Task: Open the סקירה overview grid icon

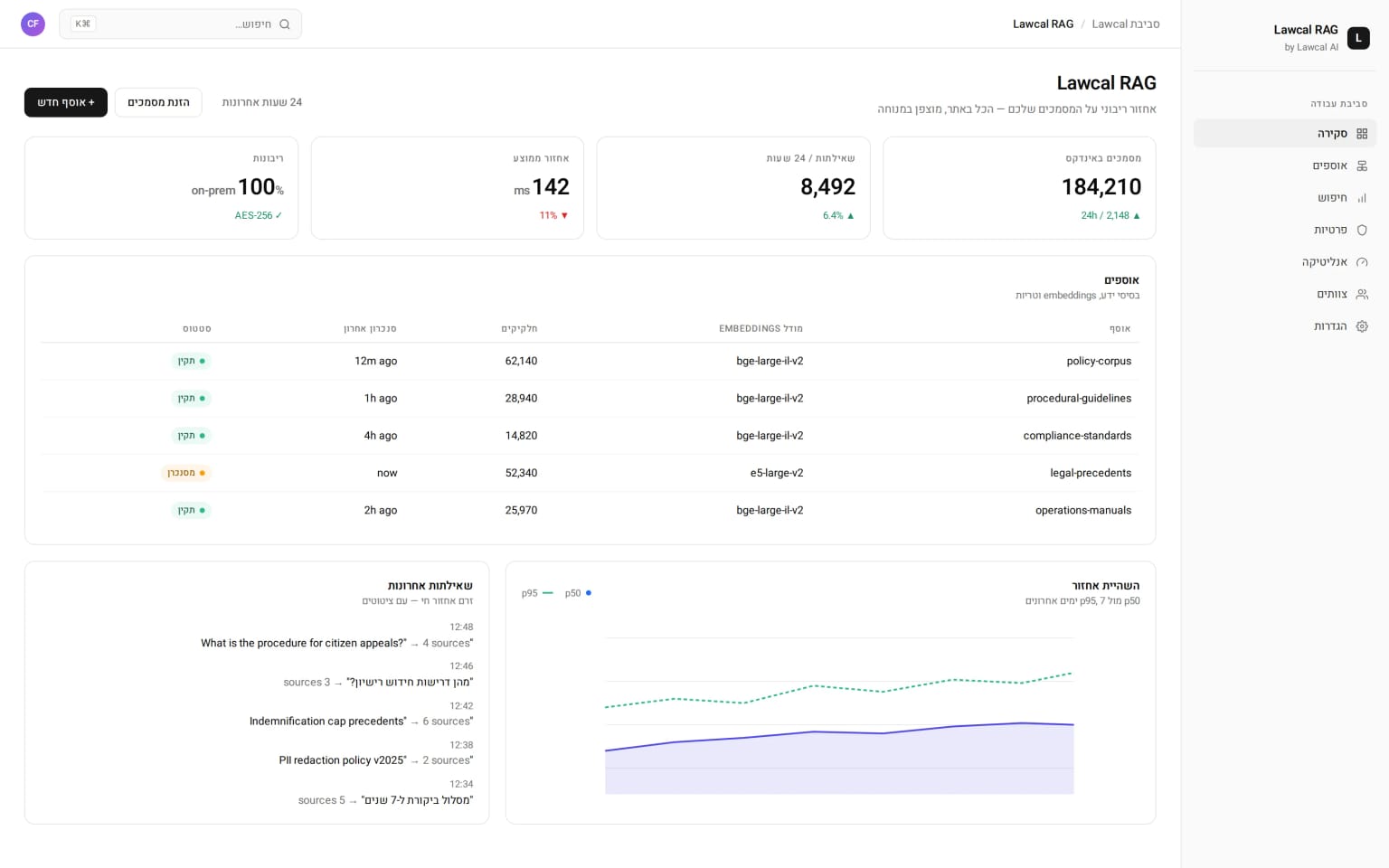Action: (1362, 134)
